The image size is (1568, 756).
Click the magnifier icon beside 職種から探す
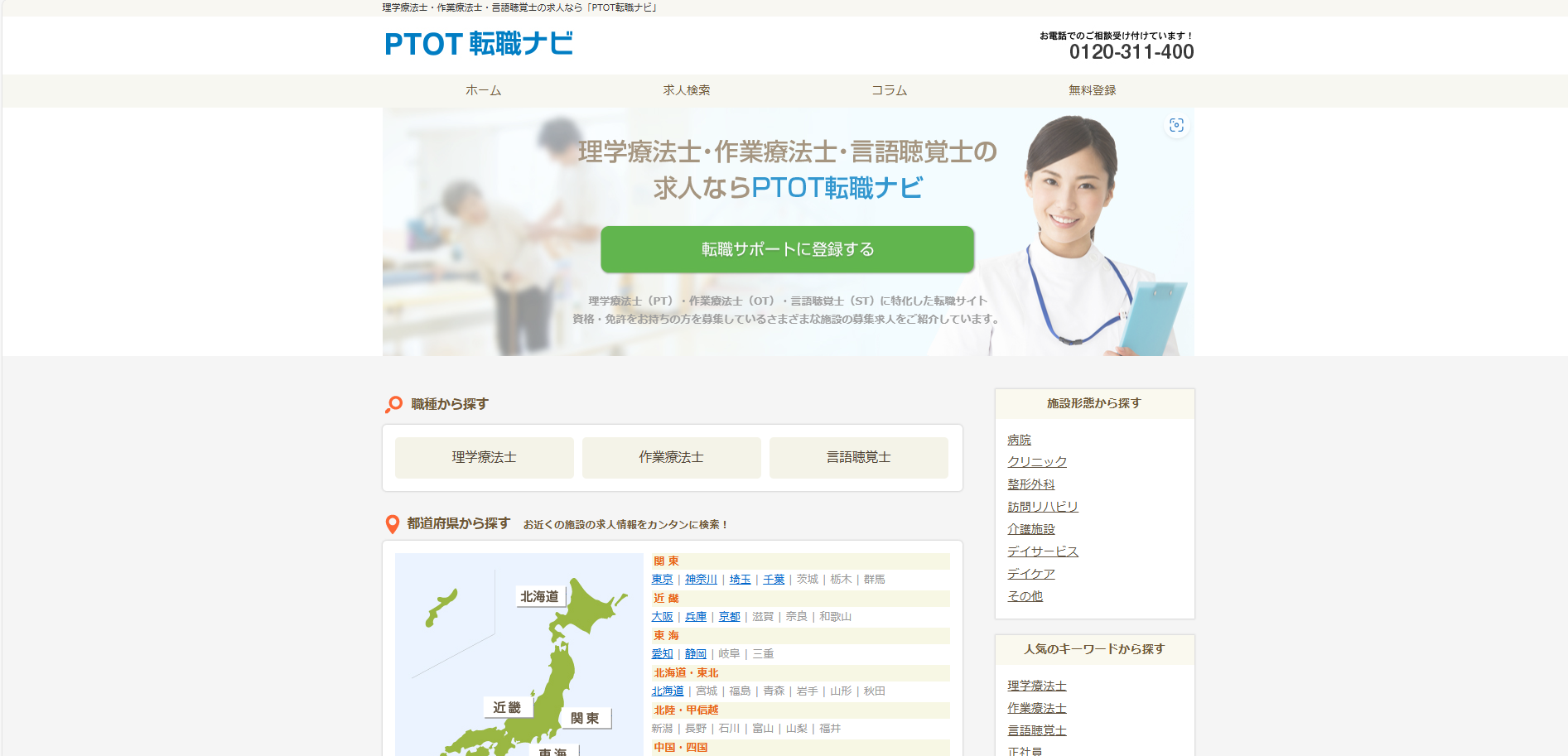(x=393, y=404)
